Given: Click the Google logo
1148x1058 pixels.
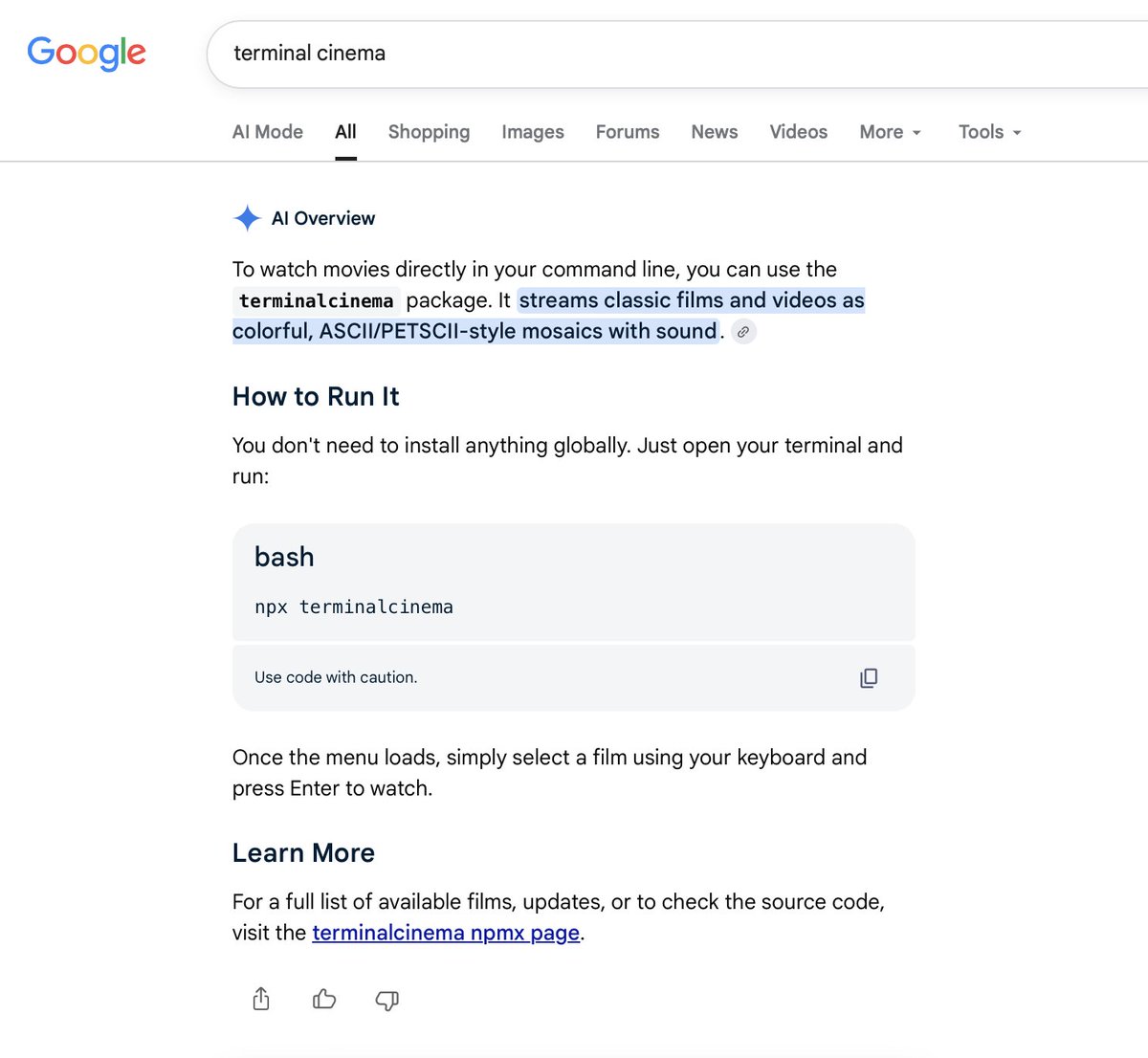Looking at the screenshot, I should tap(86, 54).
